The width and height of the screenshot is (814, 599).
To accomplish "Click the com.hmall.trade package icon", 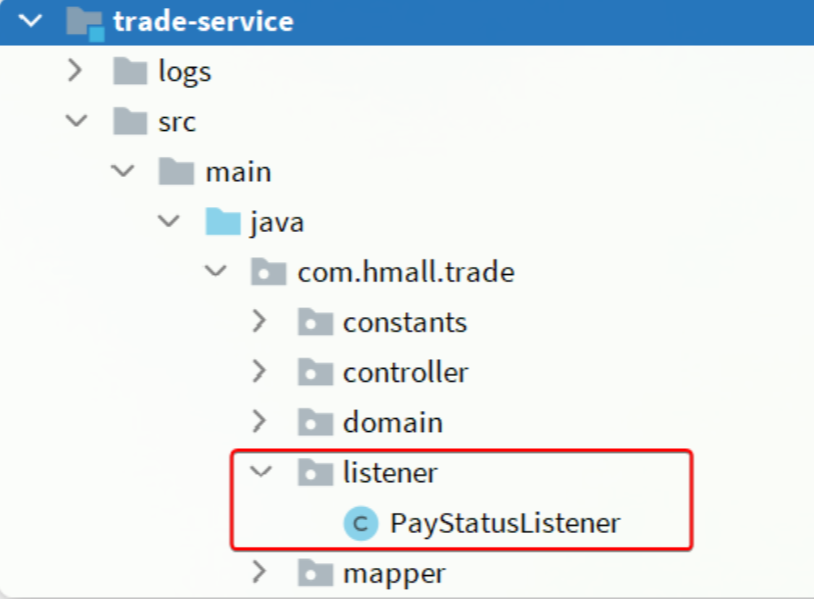I will click(x=268, y=271).
